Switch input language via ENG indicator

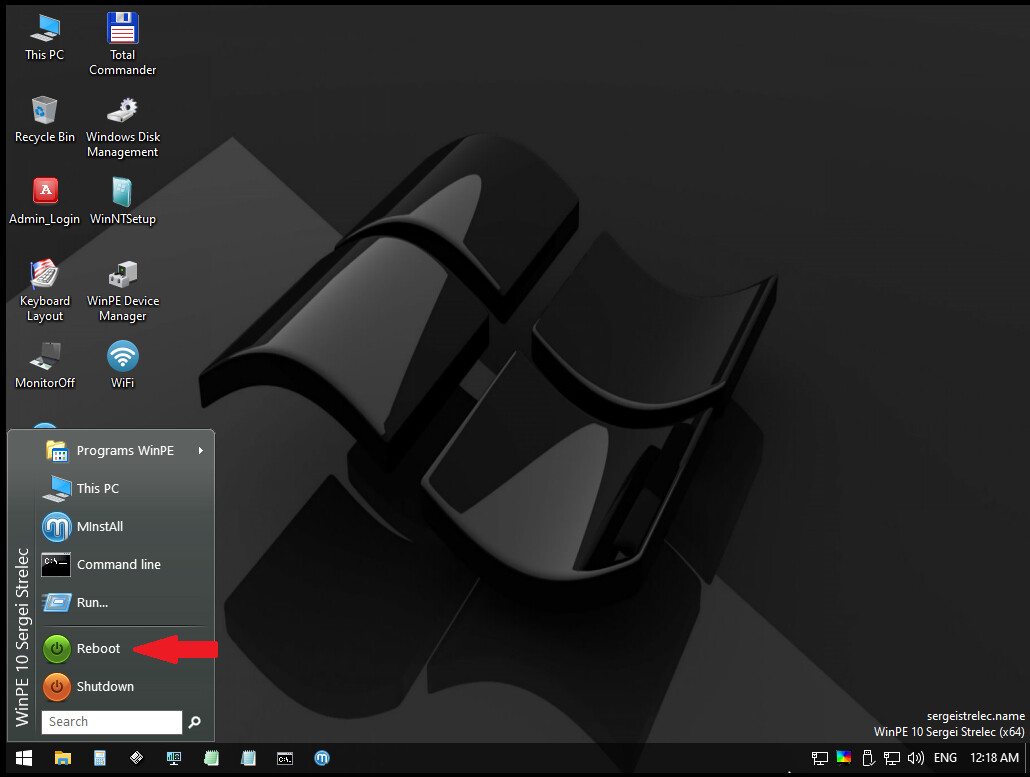pos(945,758)
